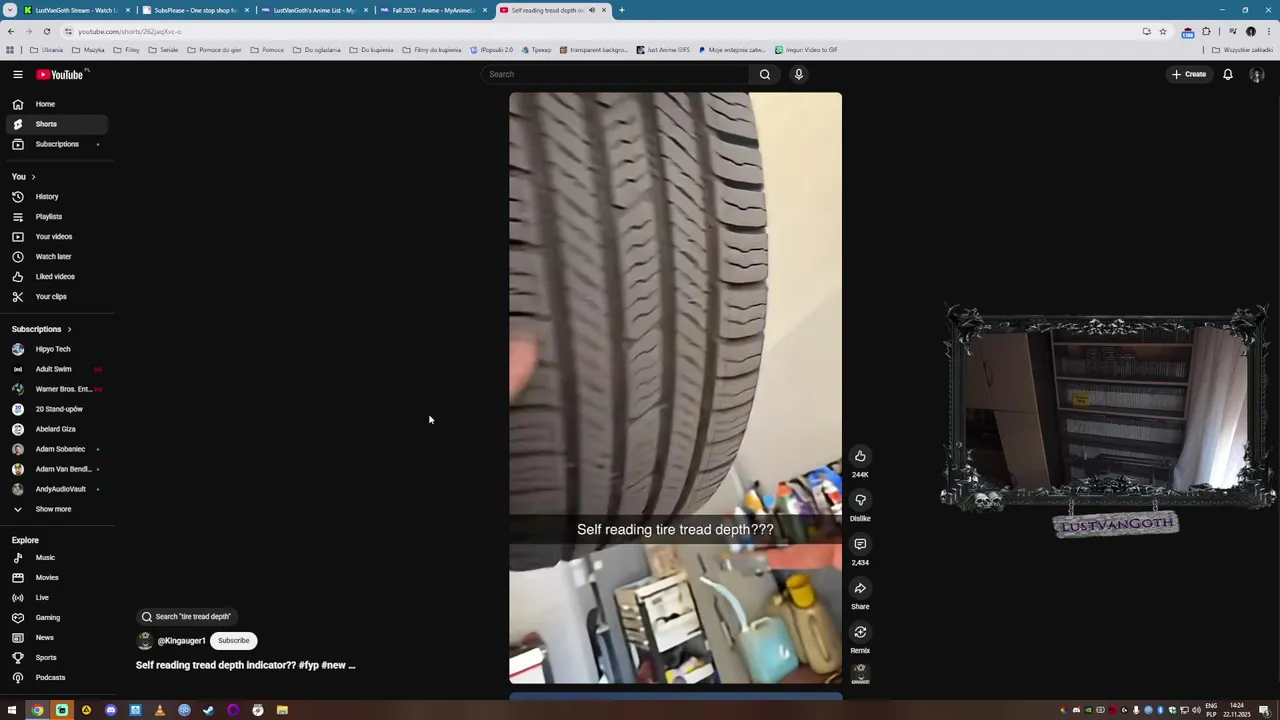
Task: Switch to LustVanGoth Stream tab
Action: [75, 10]
